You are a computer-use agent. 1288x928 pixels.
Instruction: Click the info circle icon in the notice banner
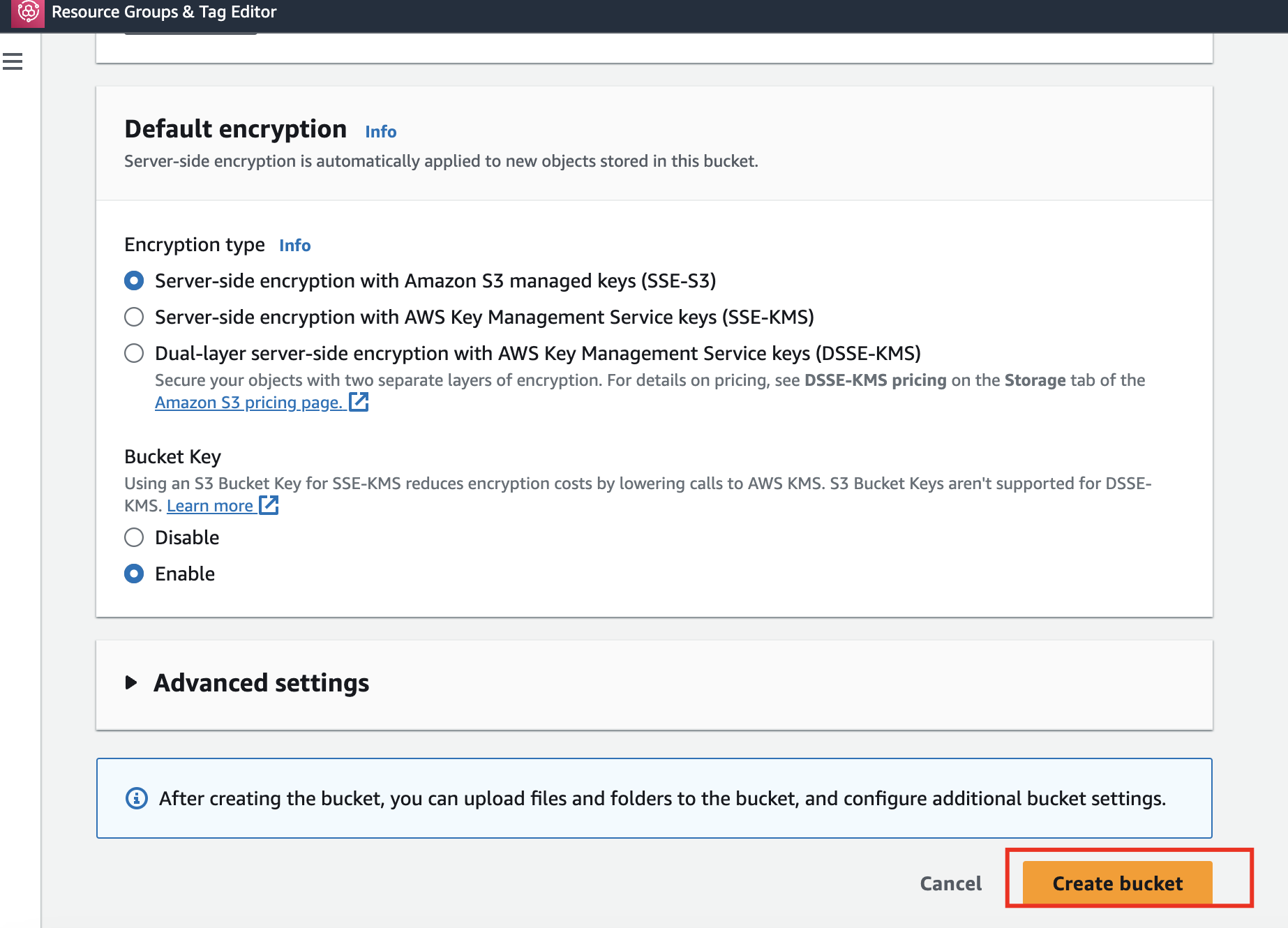click(136, 798)
